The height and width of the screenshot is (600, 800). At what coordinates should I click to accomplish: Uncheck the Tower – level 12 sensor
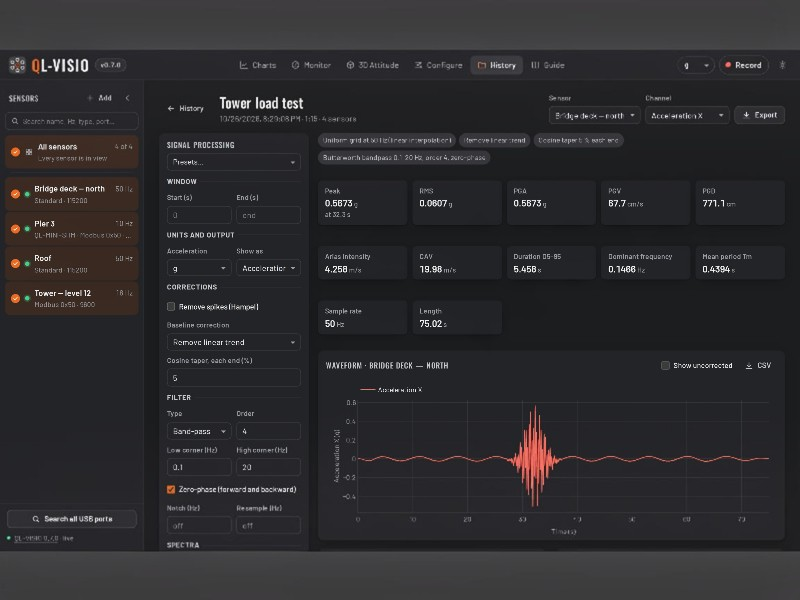click(x=15, y=298)
